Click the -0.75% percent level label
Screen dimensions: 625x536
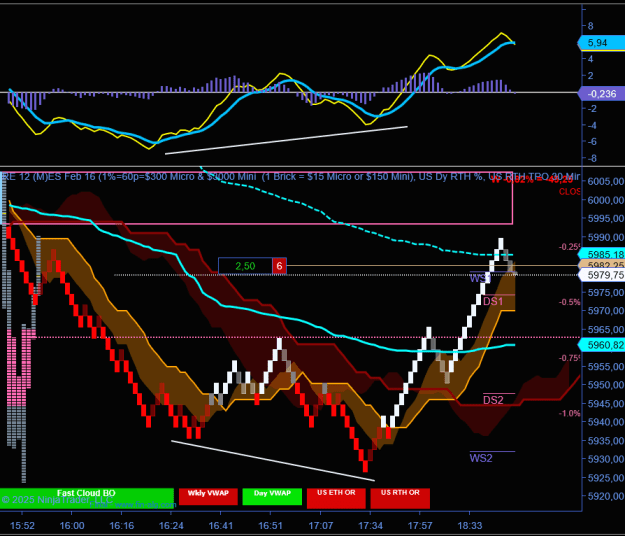click(569, 358)
